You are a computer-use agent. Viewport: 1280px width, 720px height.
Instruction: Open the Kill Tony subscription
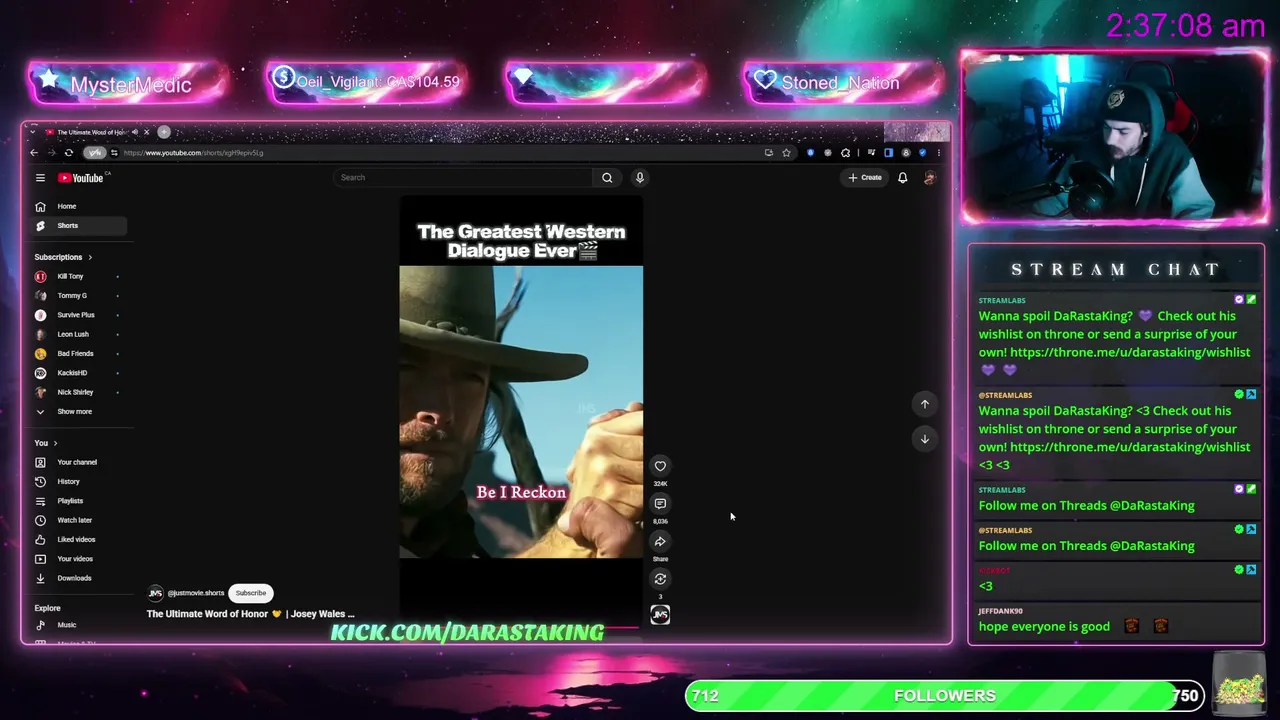pos(77,276)
